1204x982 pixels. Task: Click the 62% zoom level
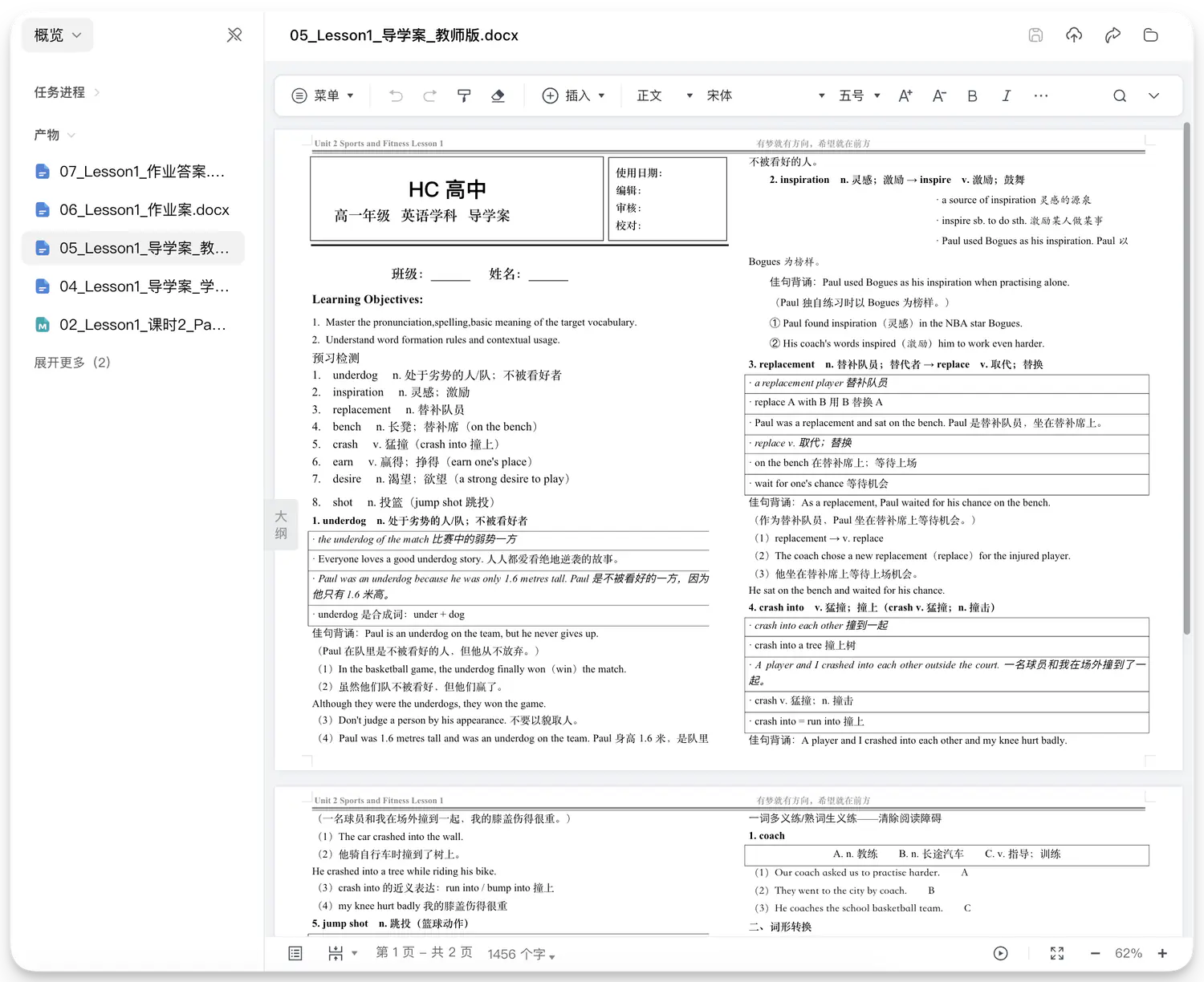coord(1128,953)
